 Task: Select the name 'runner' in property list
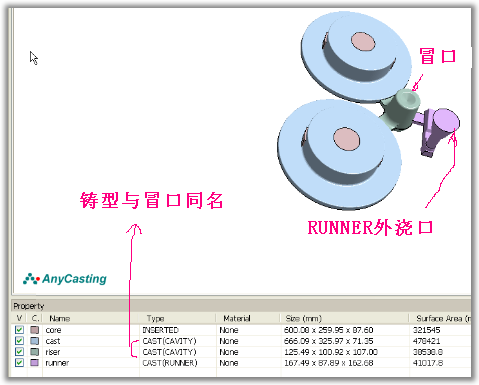57,363
